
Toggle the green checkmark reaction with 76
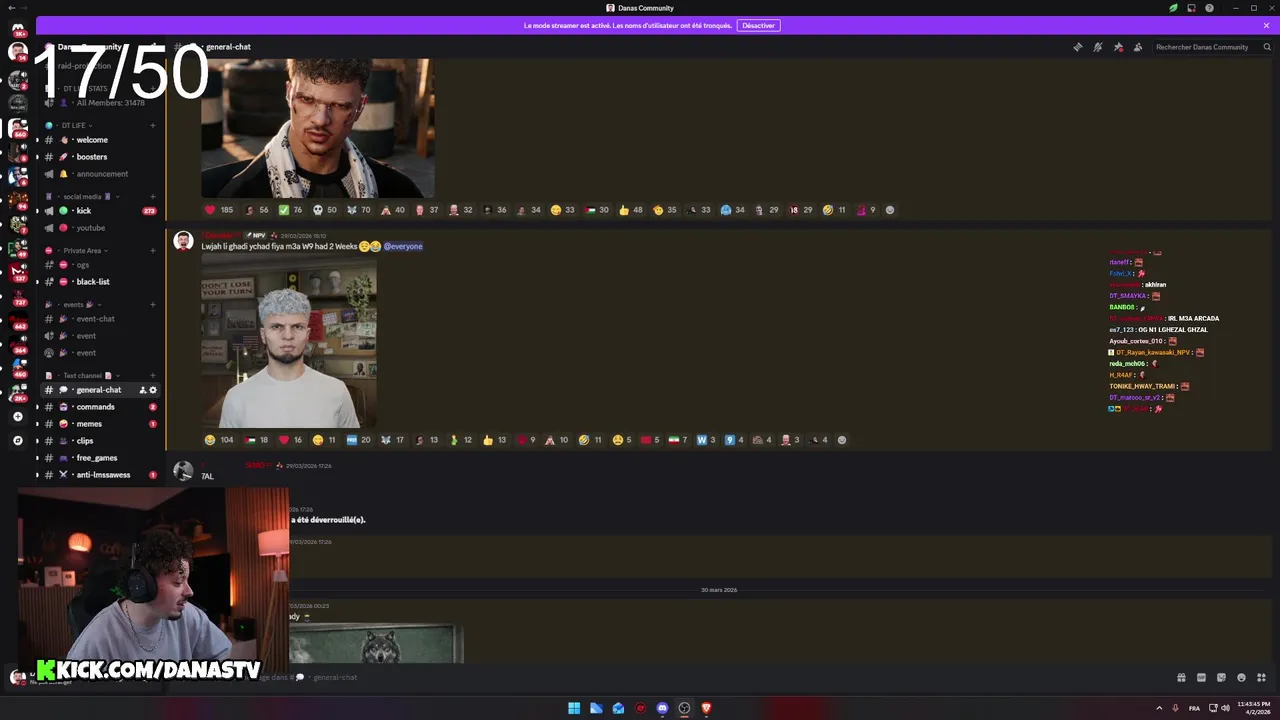(x=291, y=210)
